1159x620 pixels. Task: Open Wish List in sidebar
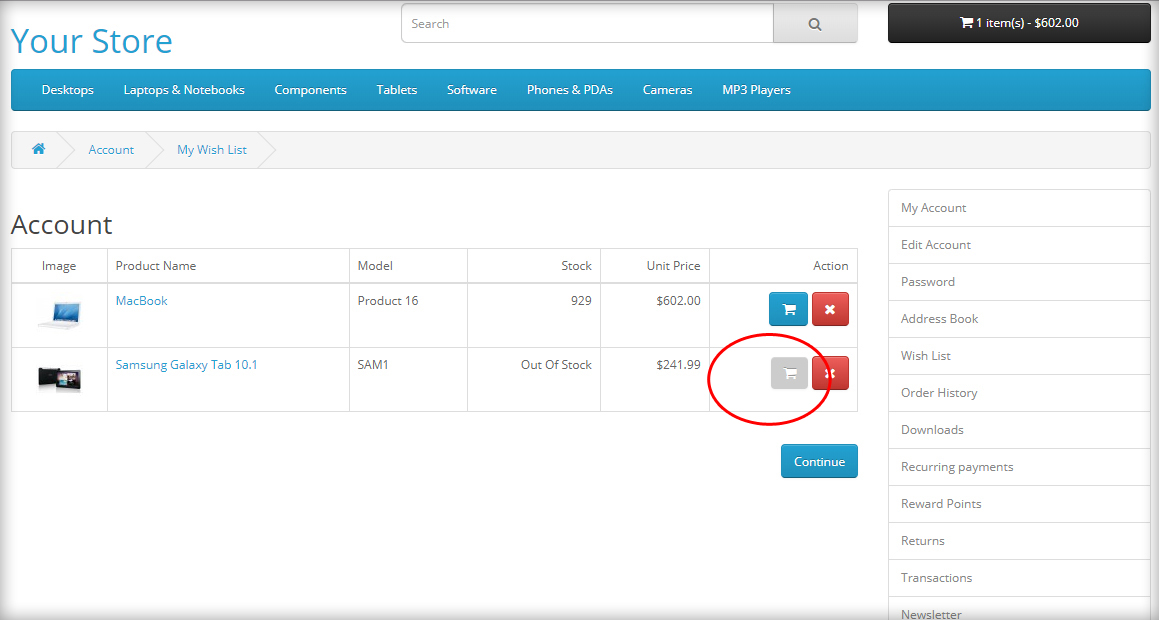tap(1019, 356)
